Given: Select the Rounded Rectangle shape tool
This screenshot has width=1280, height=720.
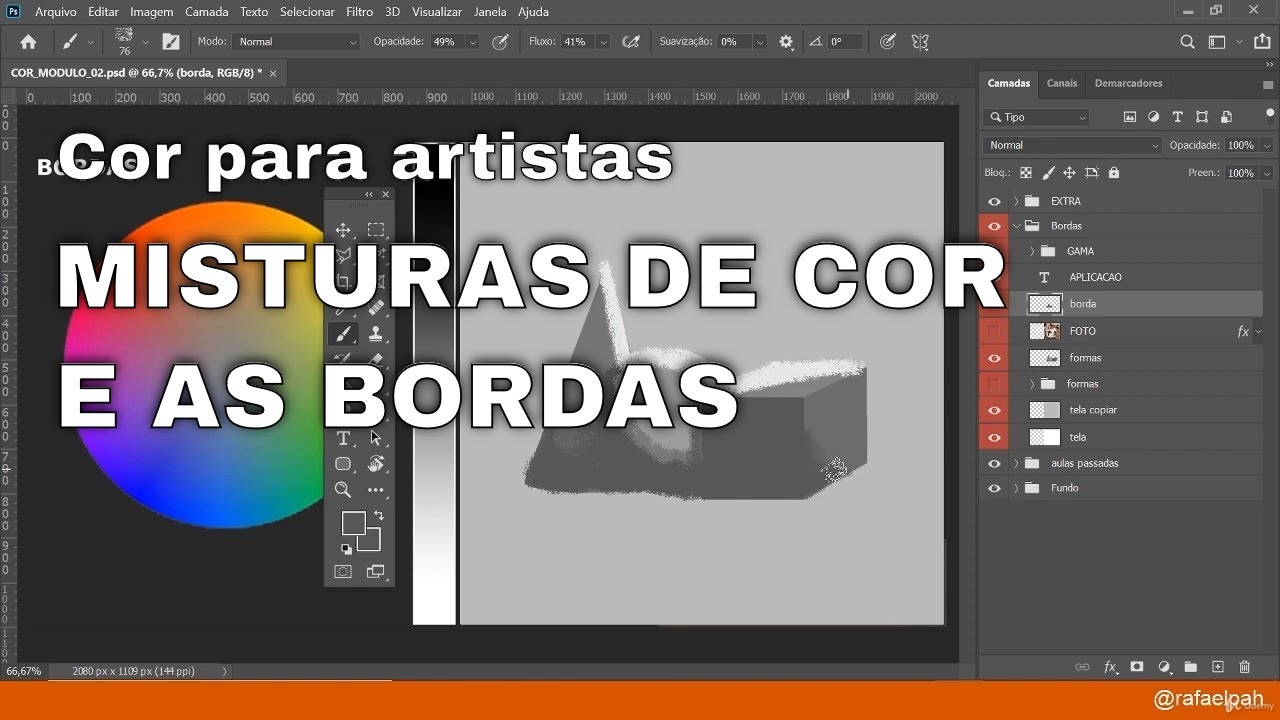Looking at the screenshot, I should (343, 464).
